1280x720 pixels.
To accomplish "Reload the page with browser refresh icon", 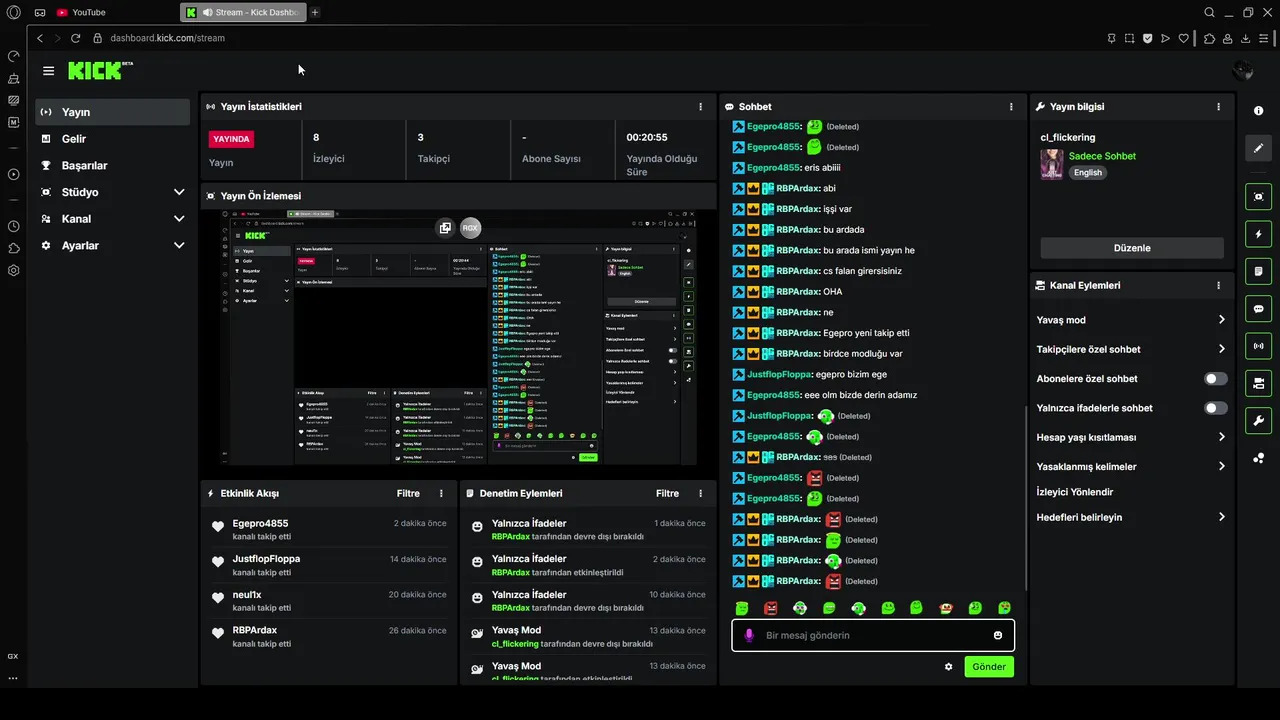I will [x=75, y=38].
